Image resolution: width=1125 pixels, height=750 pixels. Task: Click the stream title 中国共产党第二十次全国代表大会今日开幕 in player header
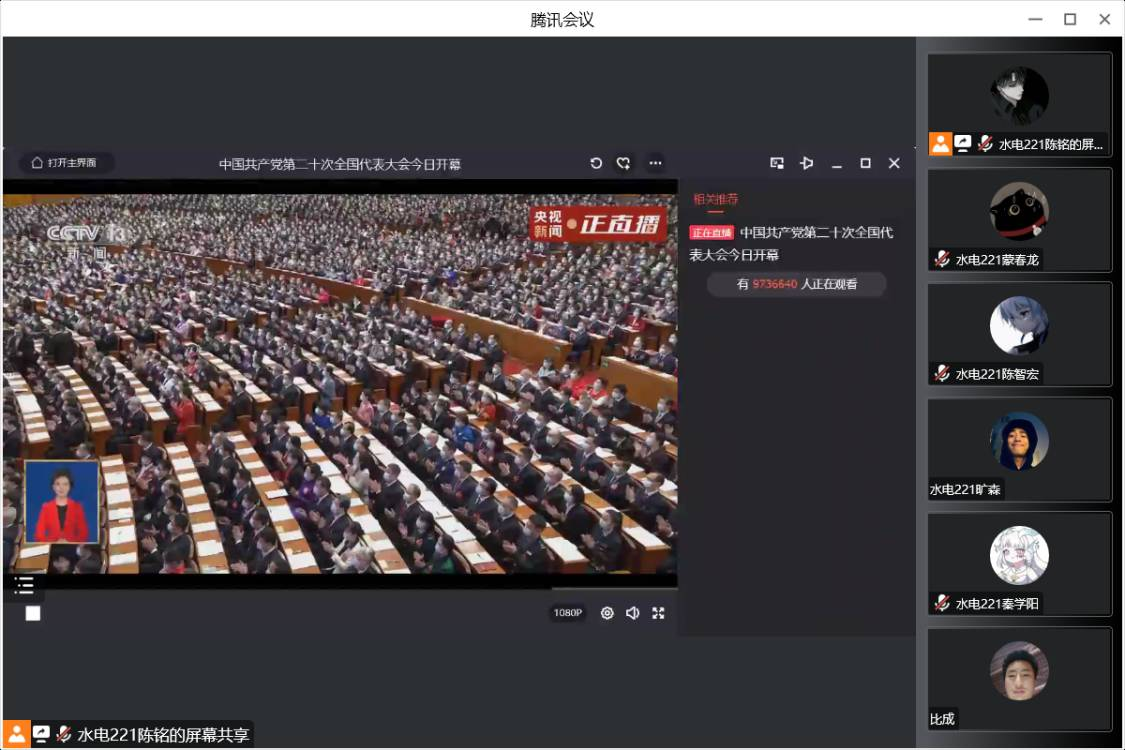[x=339, y=164]
